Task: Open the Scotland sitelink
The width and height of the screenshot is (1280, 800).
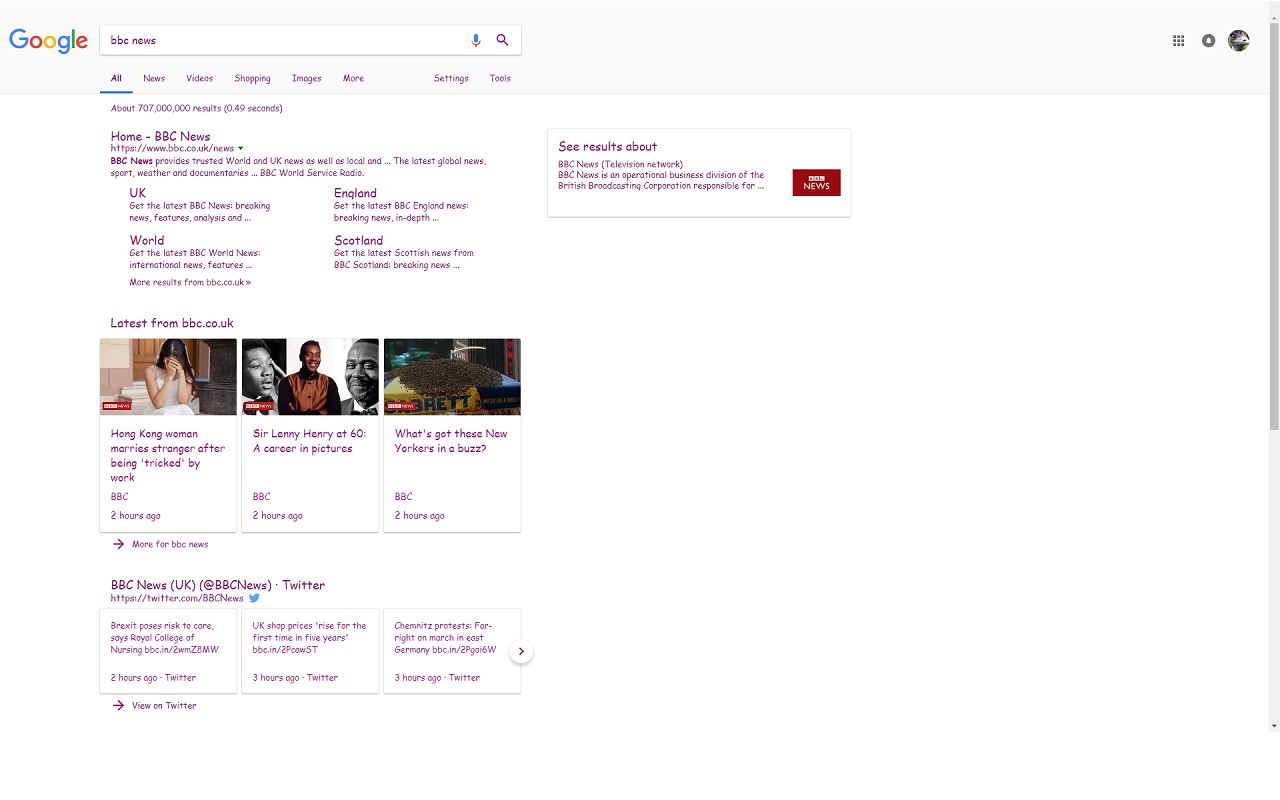Action: (358, 240)
